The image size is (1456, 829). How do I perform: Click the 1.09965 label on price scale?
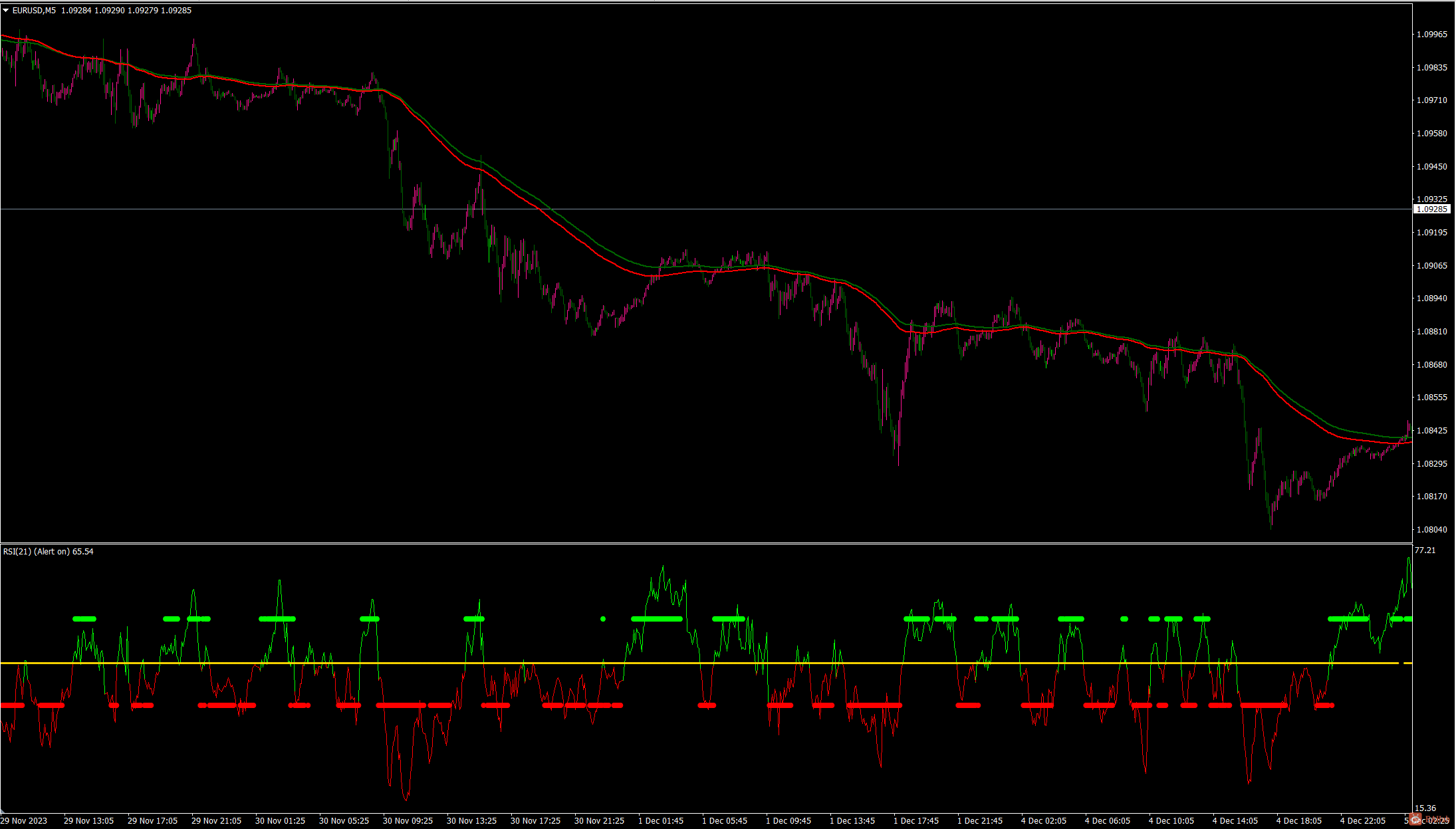(x=1431, y=35)
